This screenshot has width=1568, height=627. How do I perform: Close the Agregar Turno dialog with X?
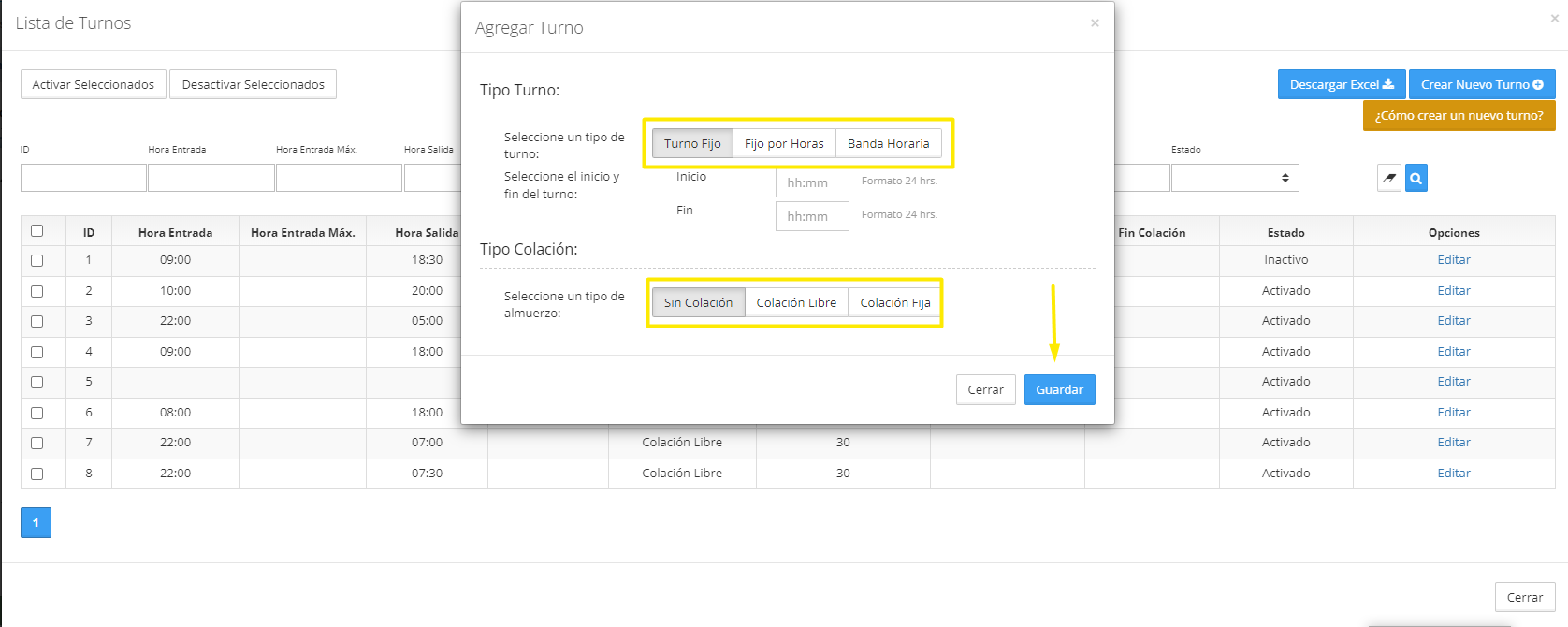pyautogui.click(x=1095, y=23)
